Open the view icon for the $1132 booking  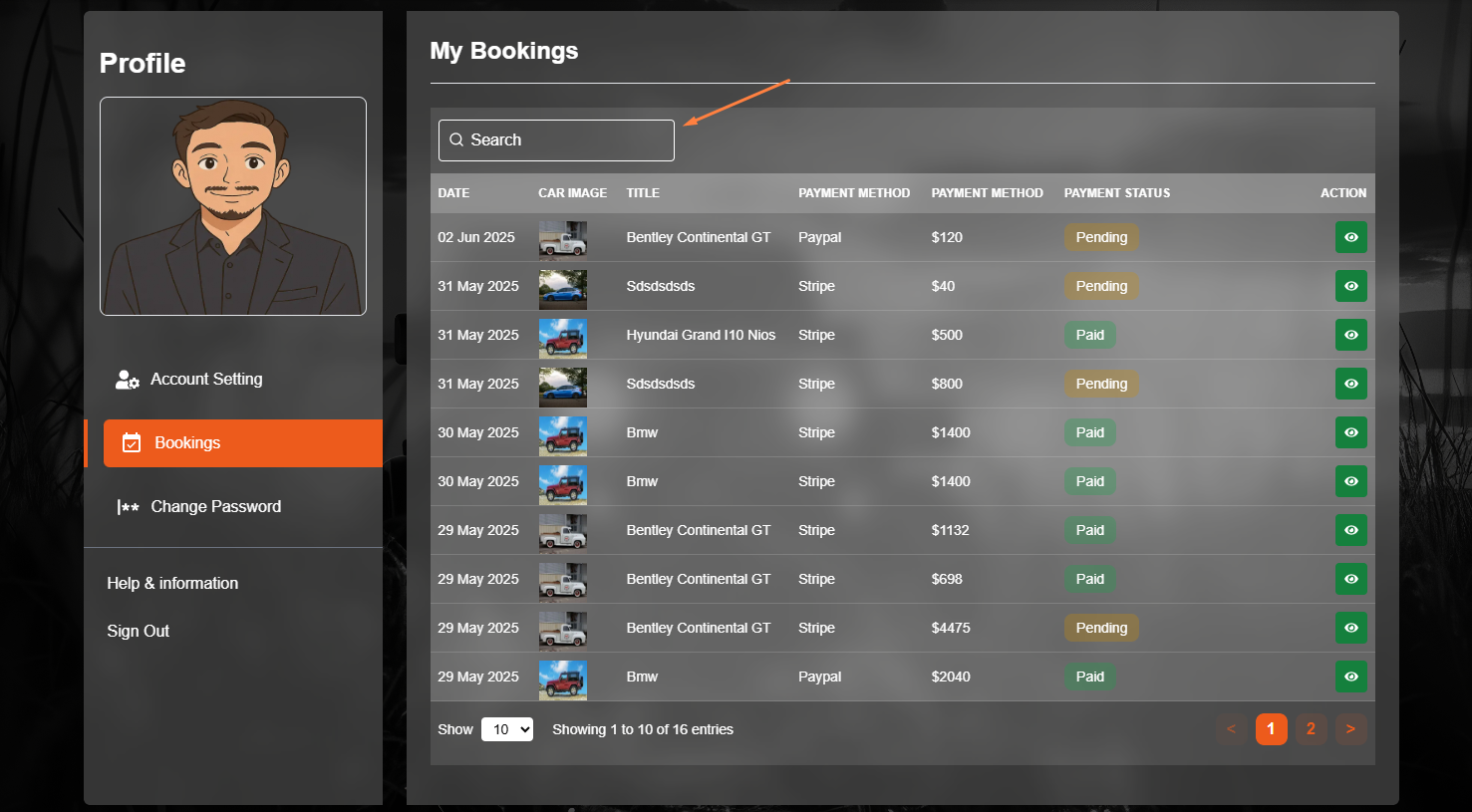[x=1350, y=530]
